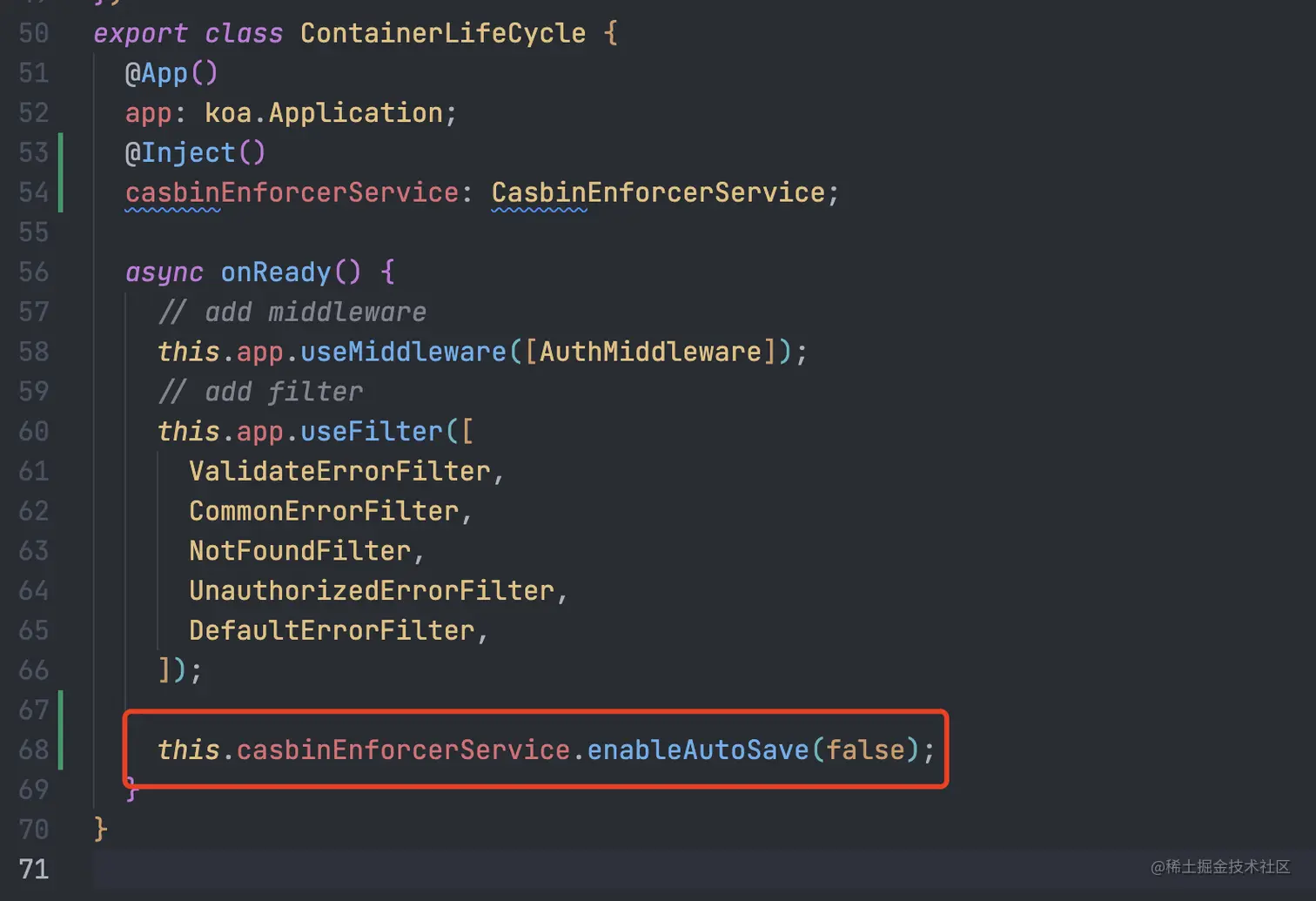Click line number 56 in the gutter
The image size is (1316, 901).
coord(34,272)
